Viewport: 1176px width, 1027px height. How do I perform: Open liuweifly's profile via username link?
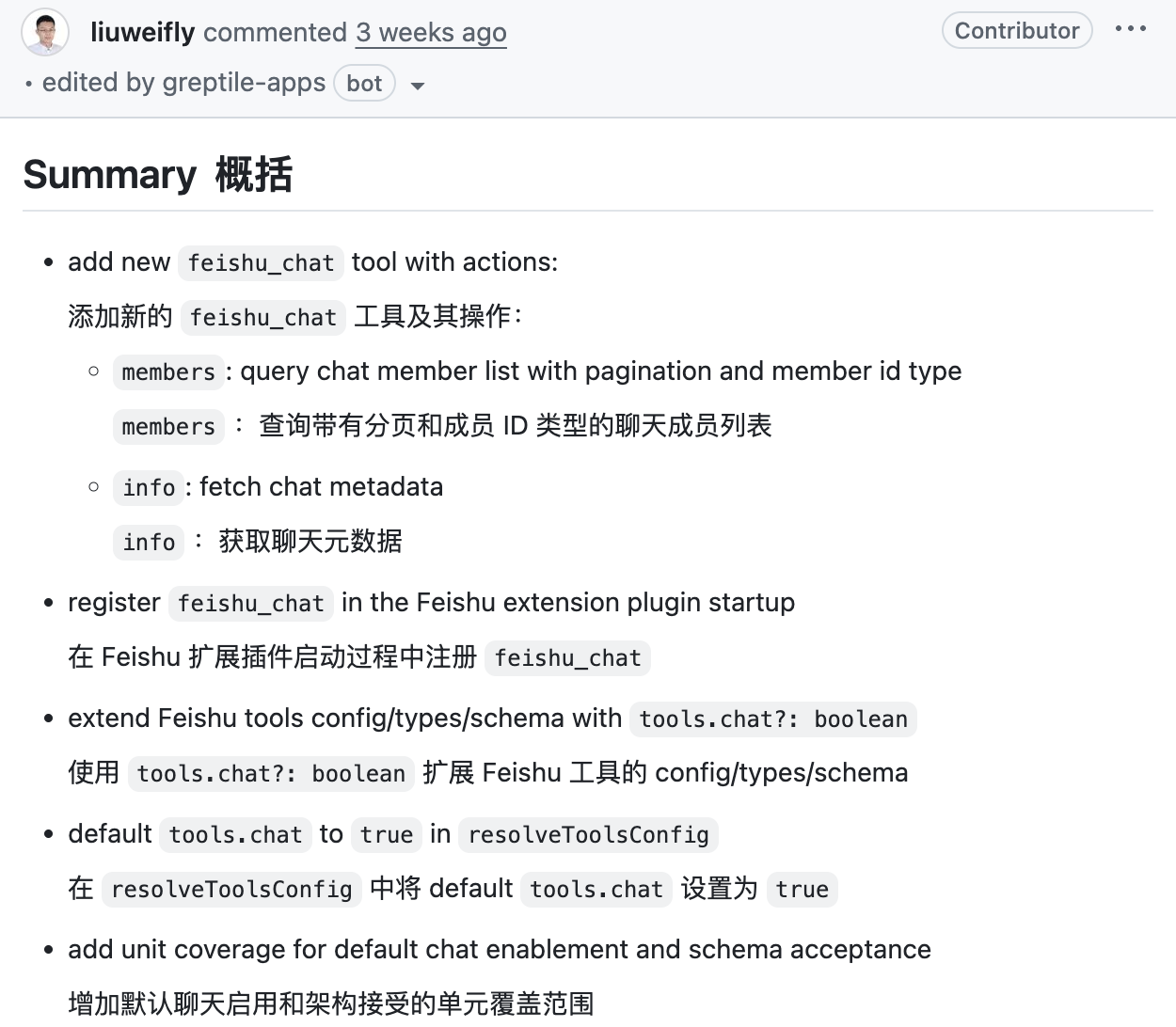[x=142, y=31]
